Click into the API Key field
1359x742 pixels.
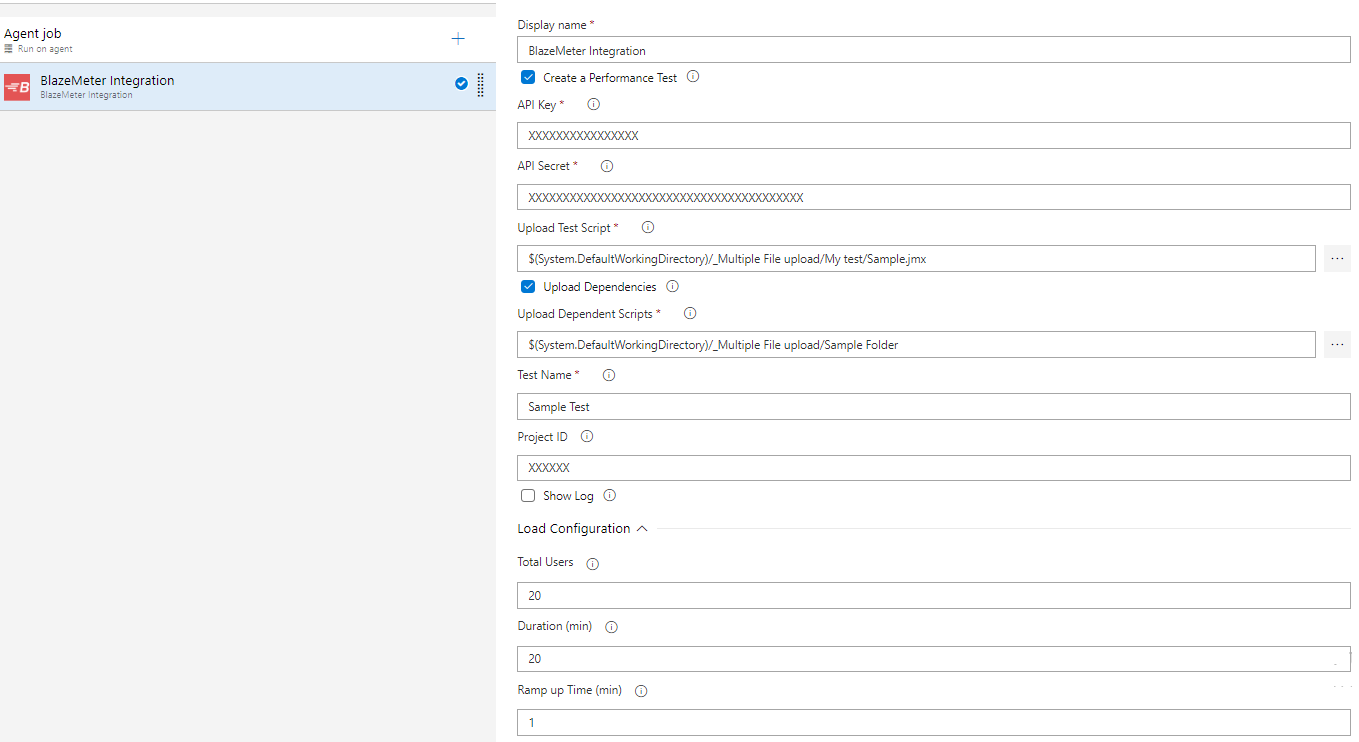click(934, 135)
